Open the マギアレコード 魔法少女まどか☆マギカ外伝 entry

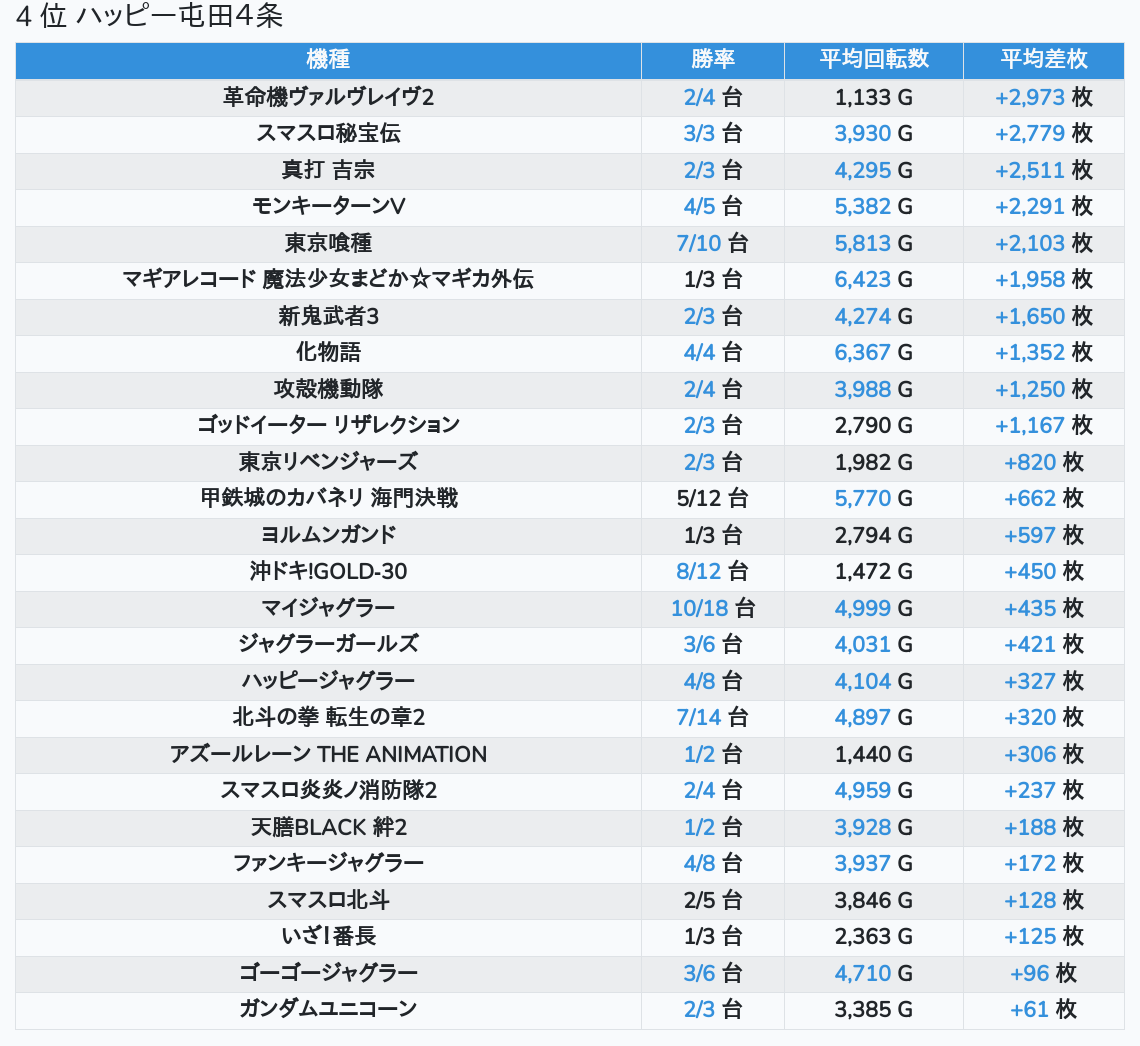328,279
